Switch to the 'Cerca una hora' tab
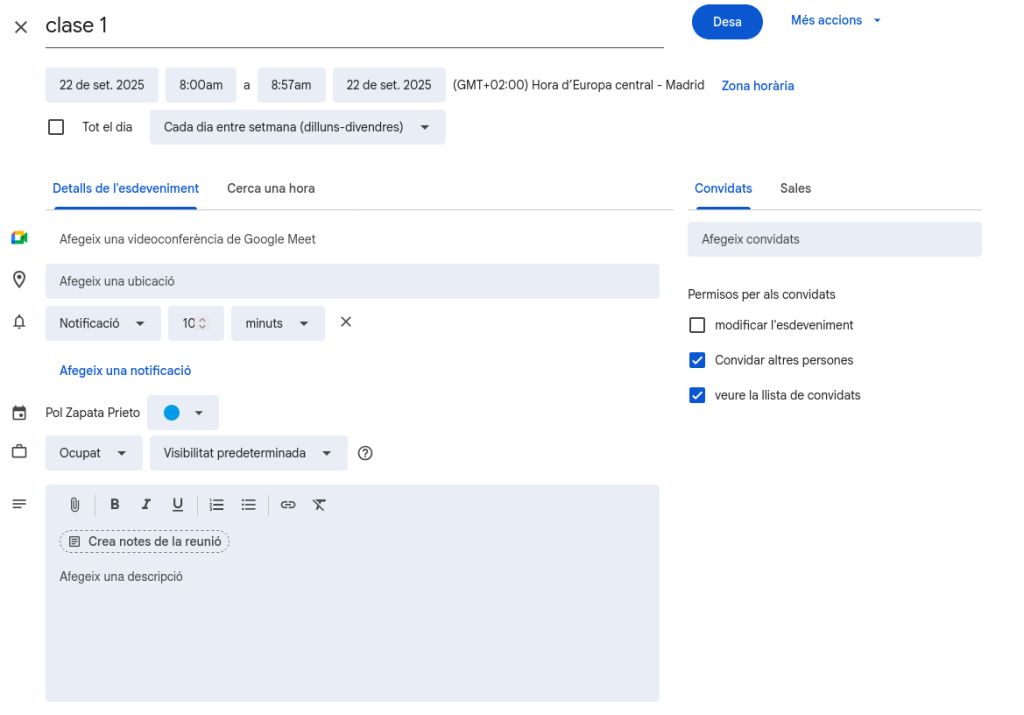 pos(270,188)
